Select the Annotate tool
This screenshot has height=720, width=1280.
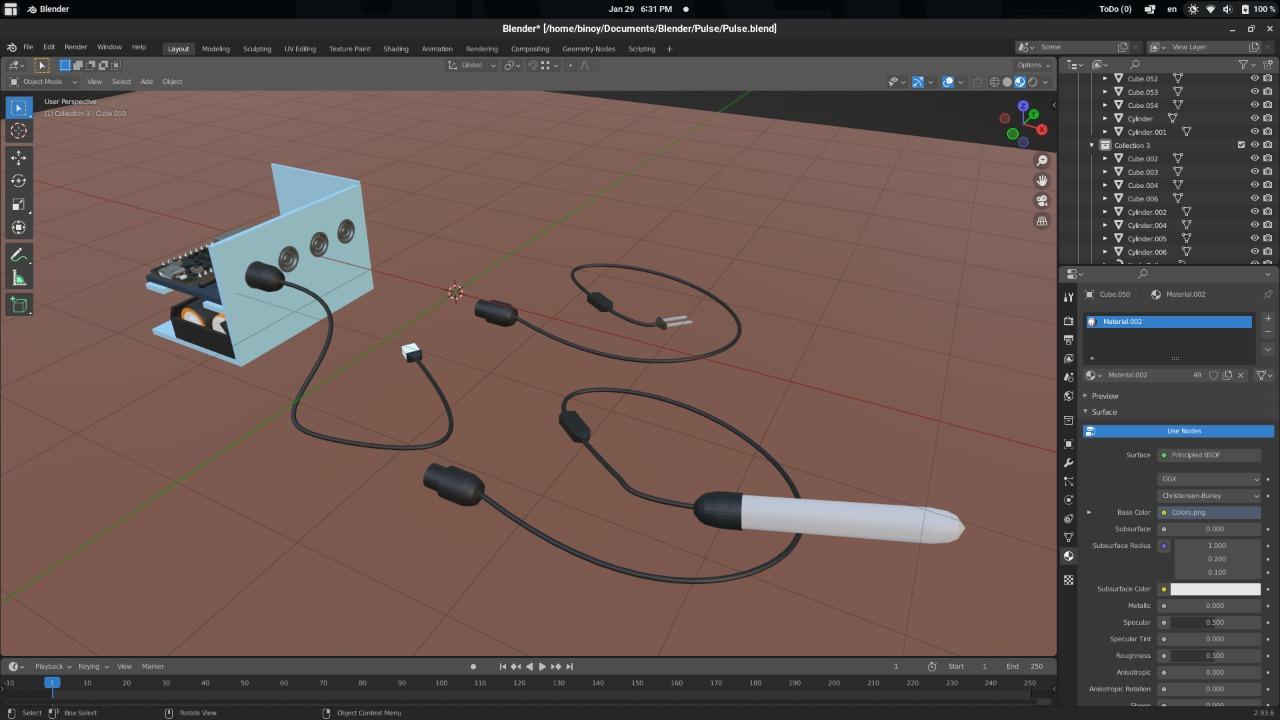18,255
